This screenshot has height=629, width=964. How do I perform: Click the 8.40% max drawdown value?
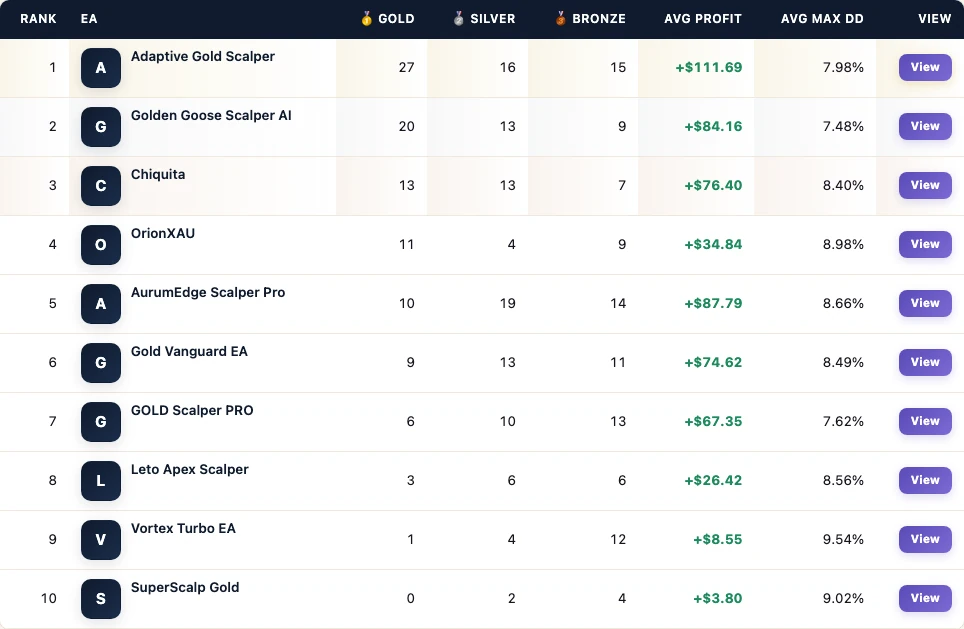point(843,186)
